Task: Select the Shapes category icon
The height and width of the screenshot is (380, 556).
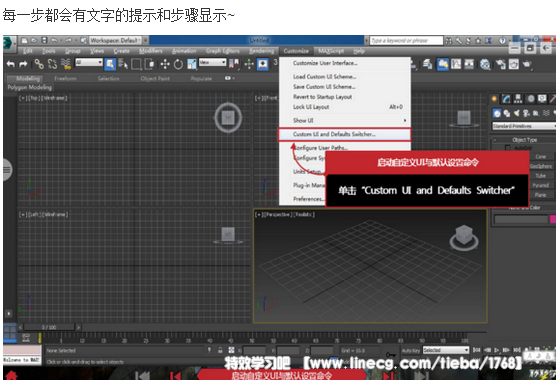Action: pos(507,113)
